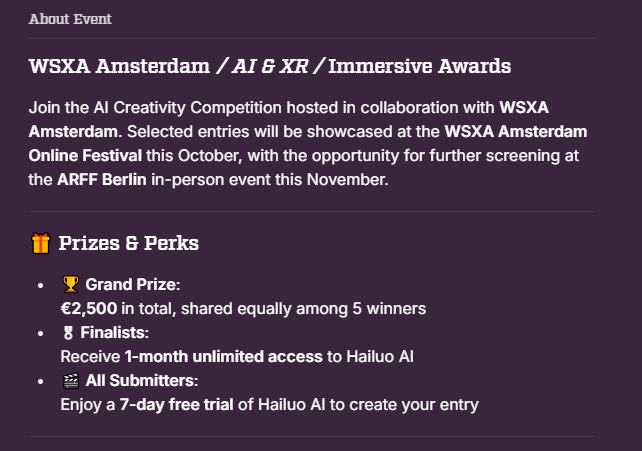
Task: Click the Finalists label
Action: click(x=114, y=333)
